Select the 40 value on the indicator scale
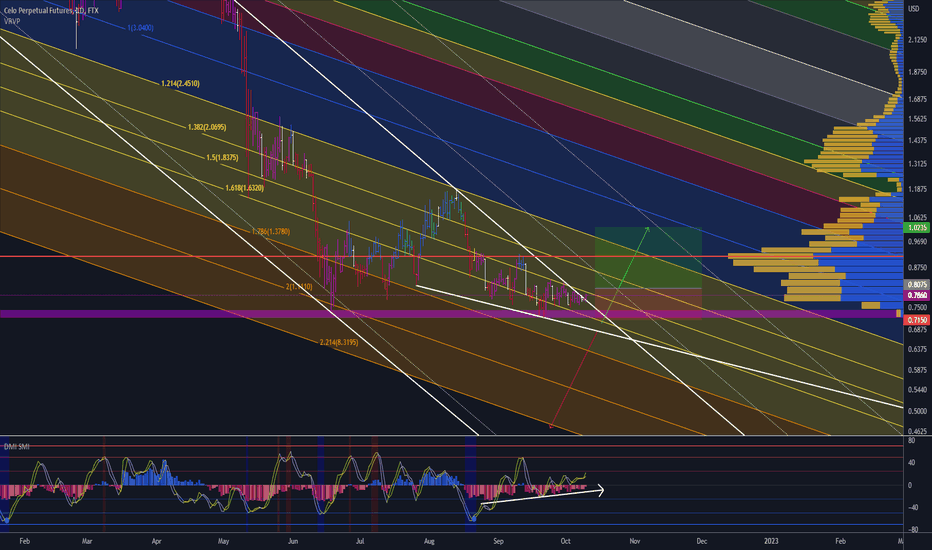This screenshot has height=550, width=932. tap(911, 463)
